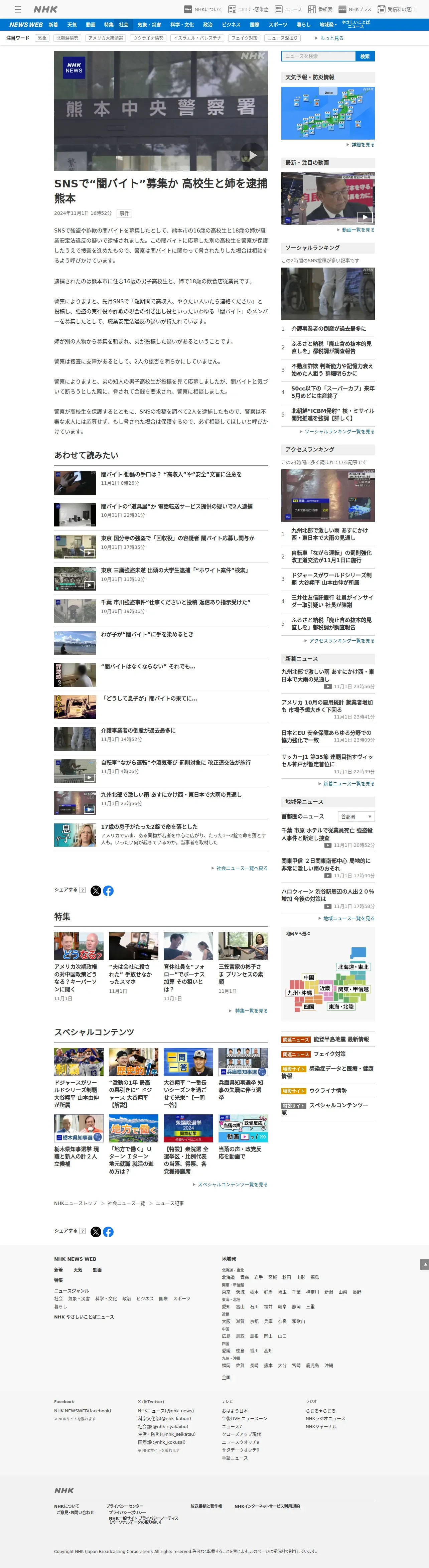Screen dimensions: 429x1568
Task: Open thumbnail for 東京 国分寺の強盗 story
Action: click(75, 546)
